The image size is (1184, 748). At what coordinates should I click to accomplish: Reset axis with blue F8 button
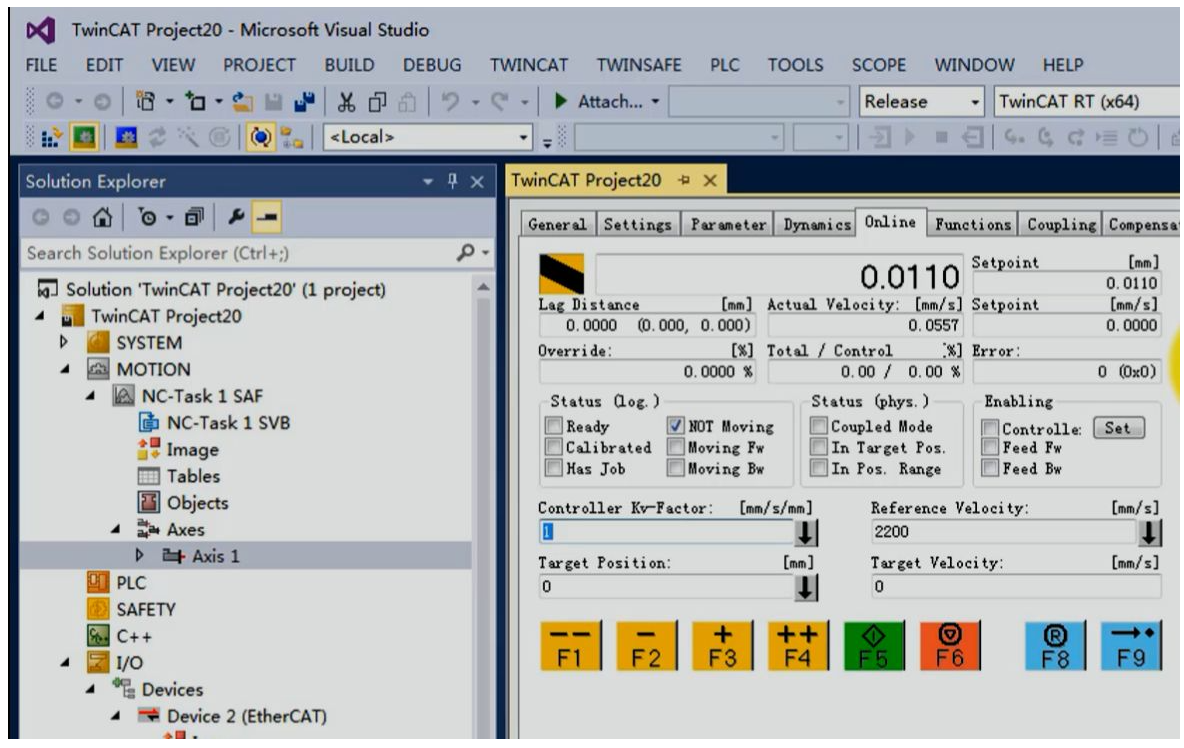coord(1055,646)
